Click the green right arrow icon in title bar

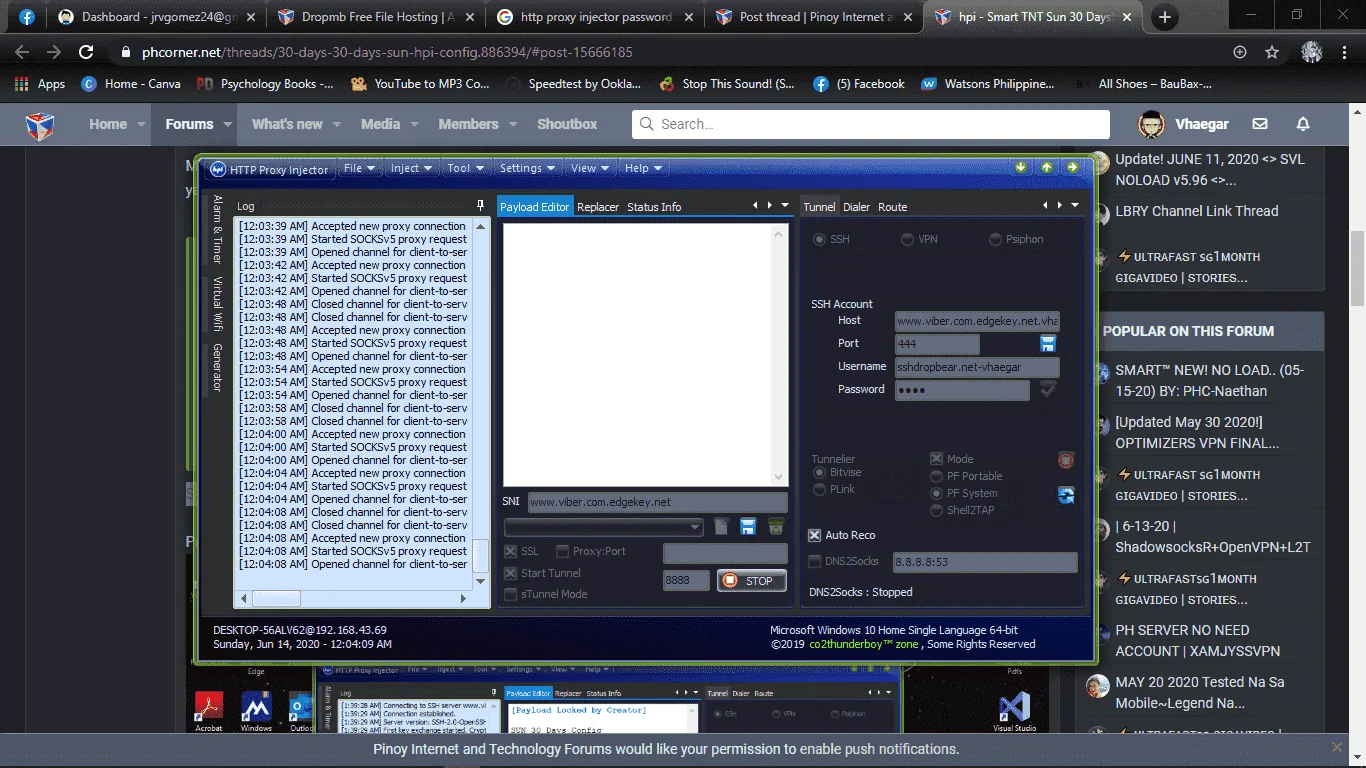[1072, 168]
